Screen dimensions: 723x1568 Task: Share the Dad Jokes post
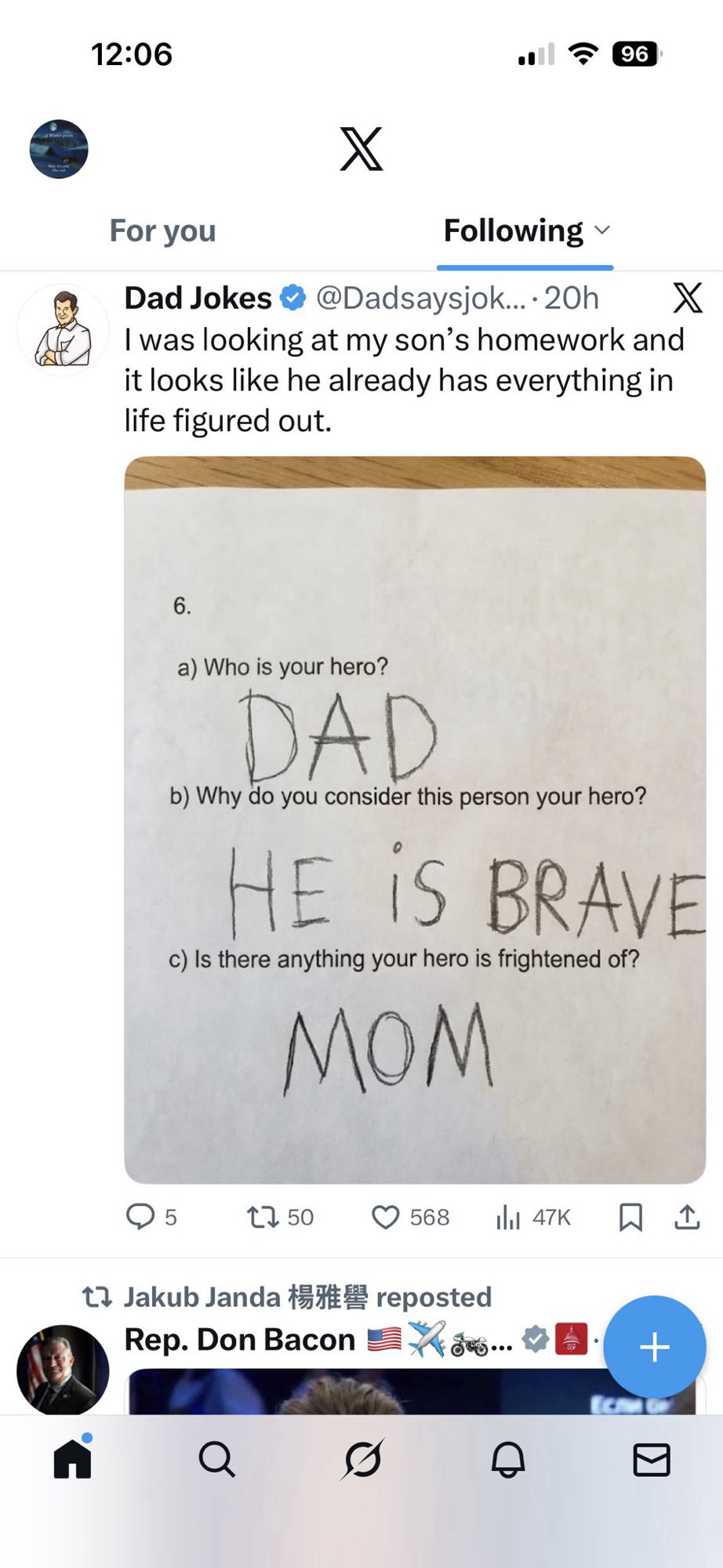click(687, 1217)
